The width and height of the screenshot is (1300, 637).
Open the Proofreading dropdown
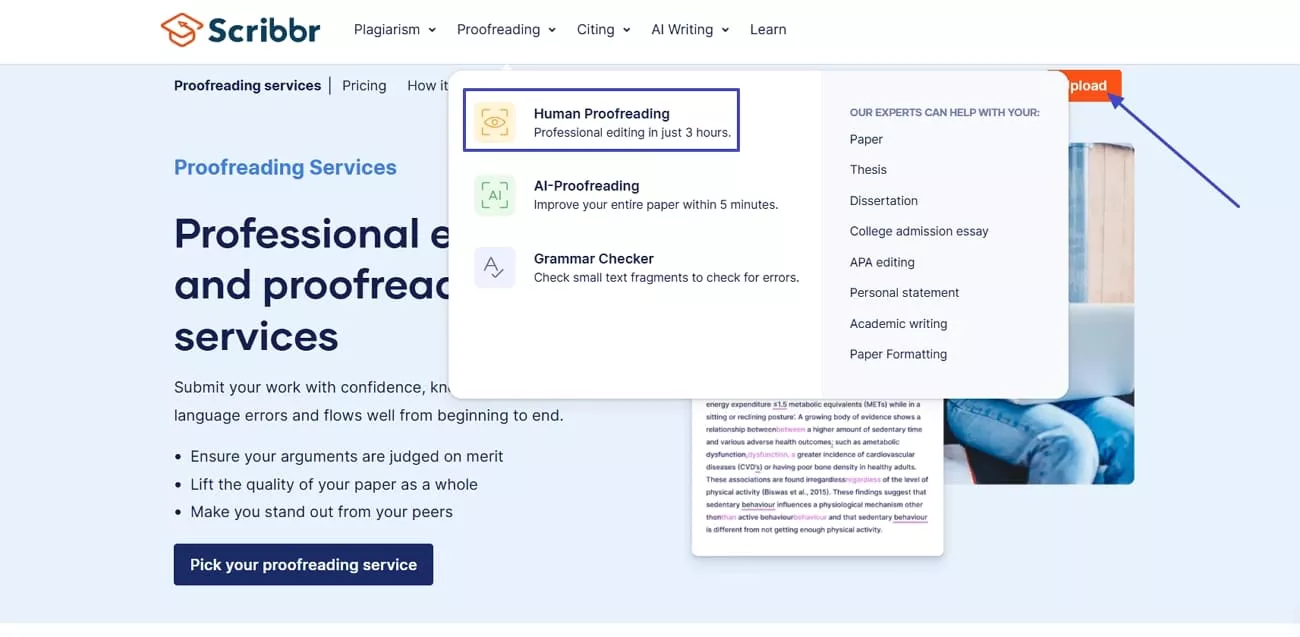(499, 29)
